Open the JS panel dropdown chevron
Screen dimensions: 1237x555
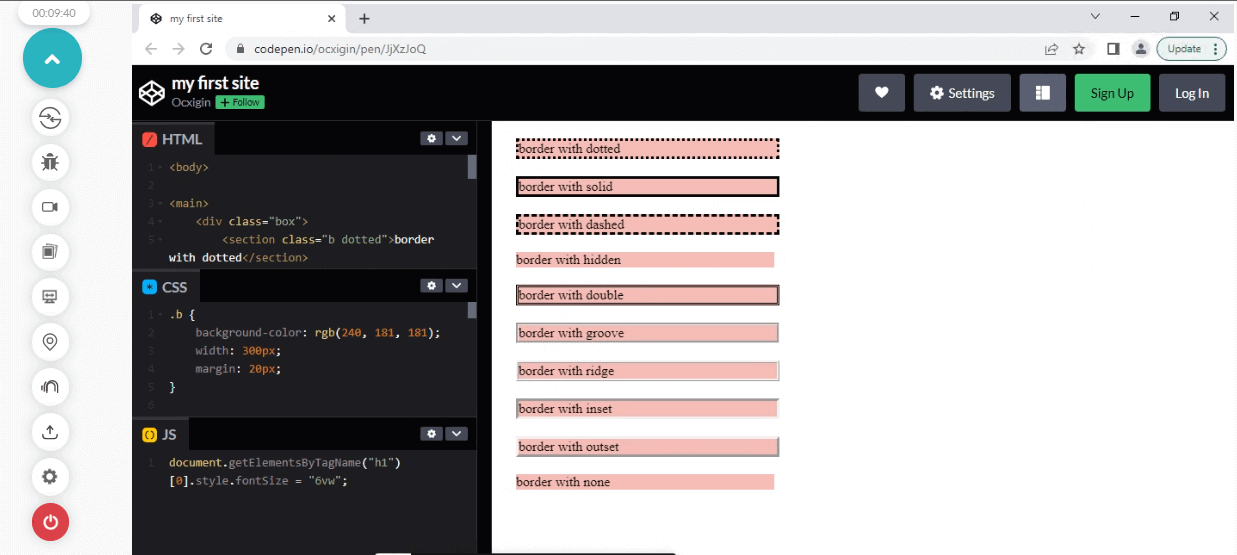(456, 433)
